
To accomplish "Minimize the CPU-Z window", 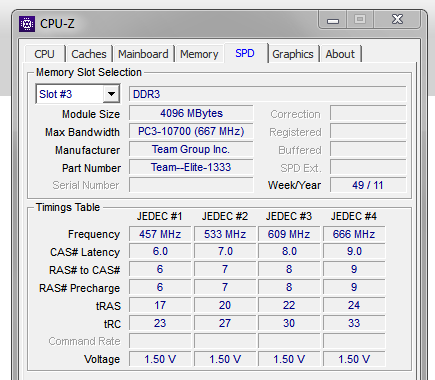I will coord(333,20).
